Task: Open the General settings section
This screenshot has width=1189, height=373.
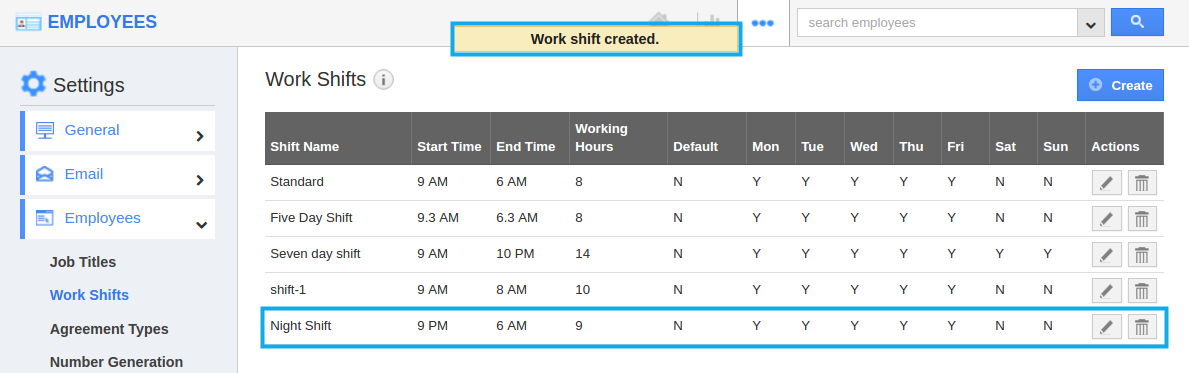Action: point(118,131)
